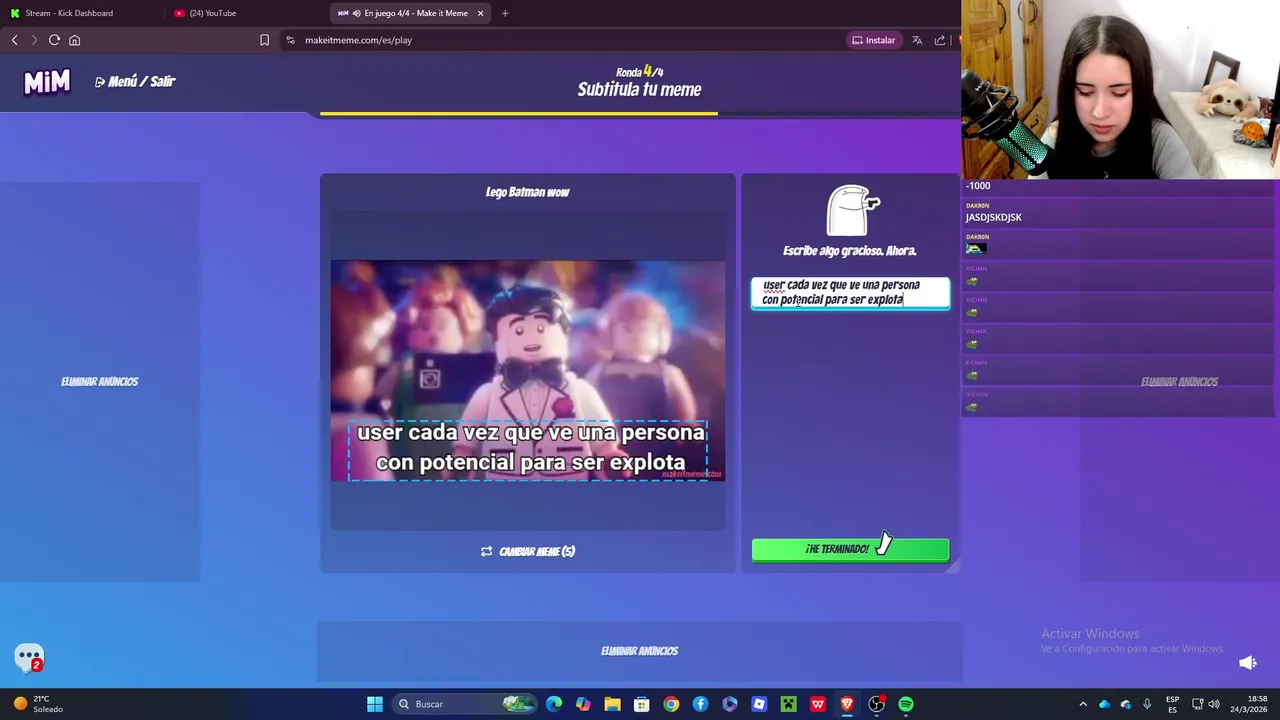Viewport: 1280px width, 720px height.
Task: Switch to Stream - Kick Dashboard tab
Action: coord(80,13)
